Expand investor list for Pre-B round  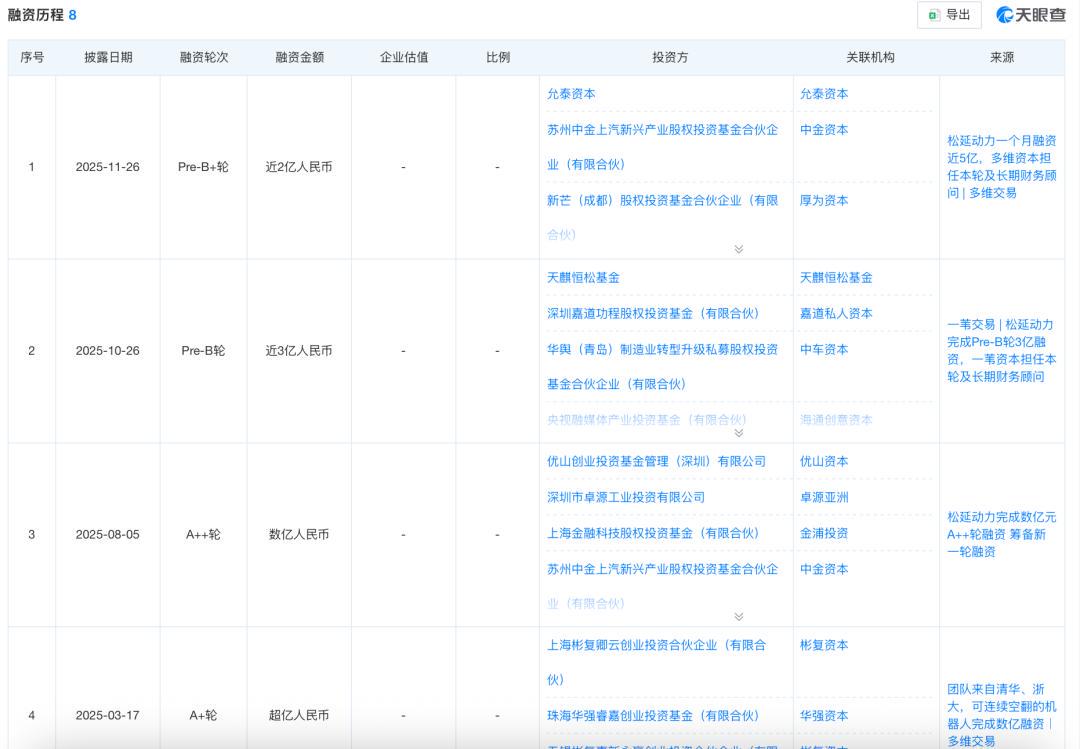click(x=738, y=433)
